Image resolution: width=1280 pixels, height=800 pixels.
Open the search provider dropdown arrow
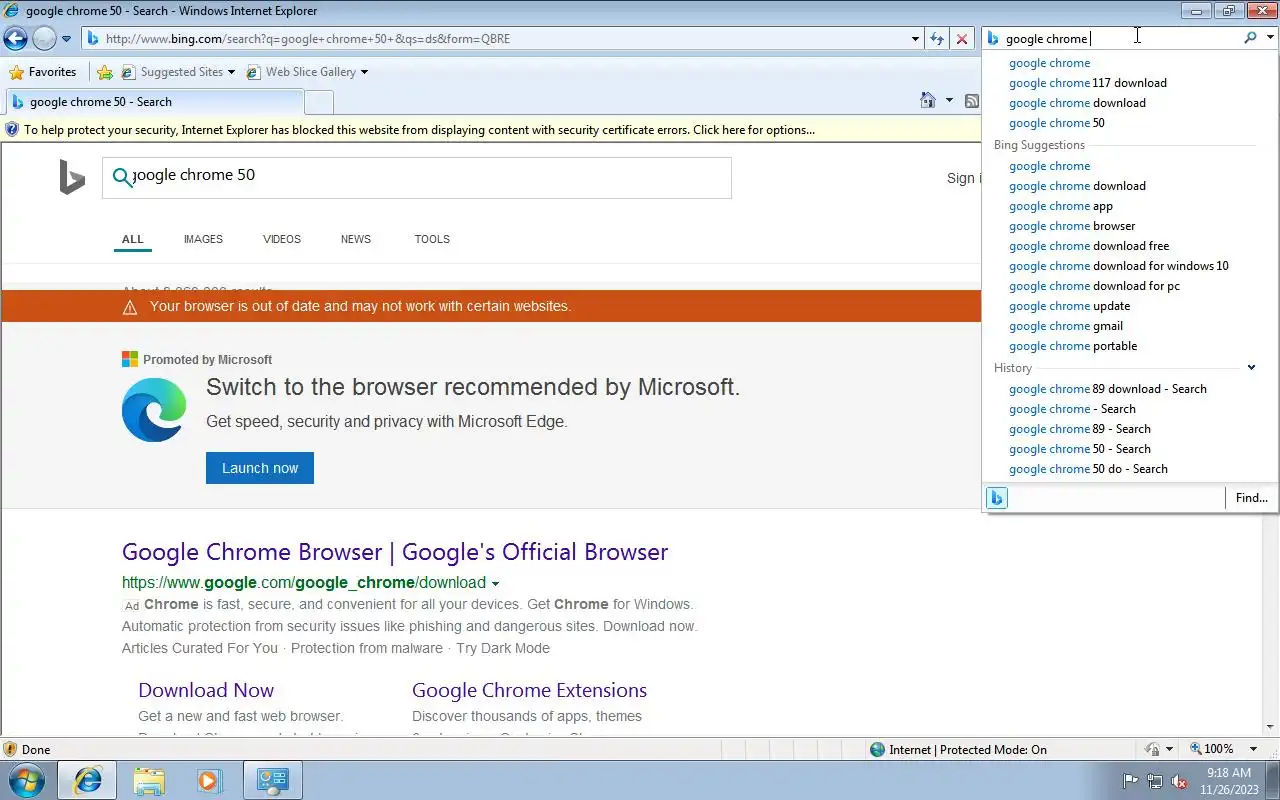(1270, 38)
